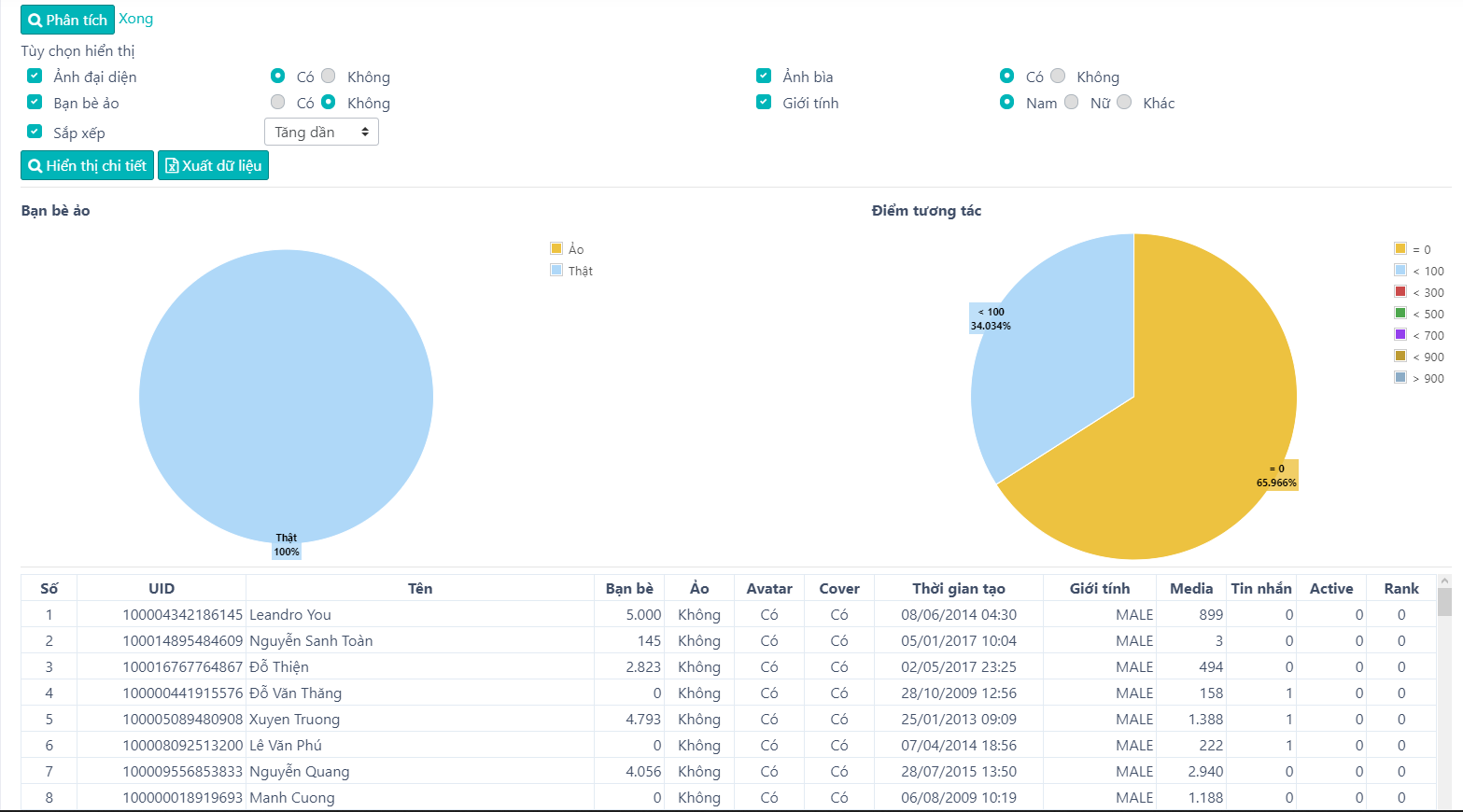
Task: Choose the Nữ gender radio button
Action: click(x=1072, y=102)
